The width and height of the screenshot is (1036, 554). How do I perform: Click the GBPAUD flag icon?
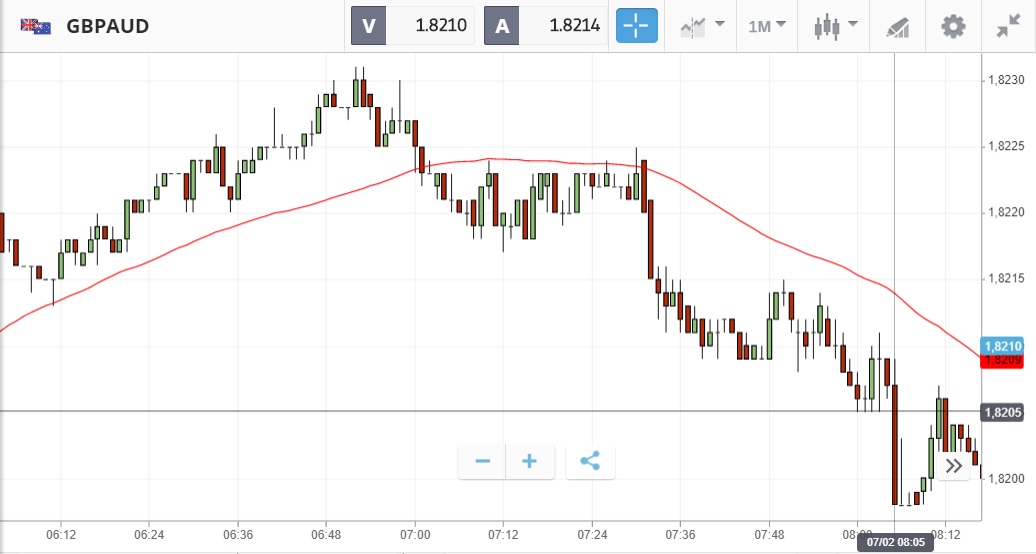36,26
